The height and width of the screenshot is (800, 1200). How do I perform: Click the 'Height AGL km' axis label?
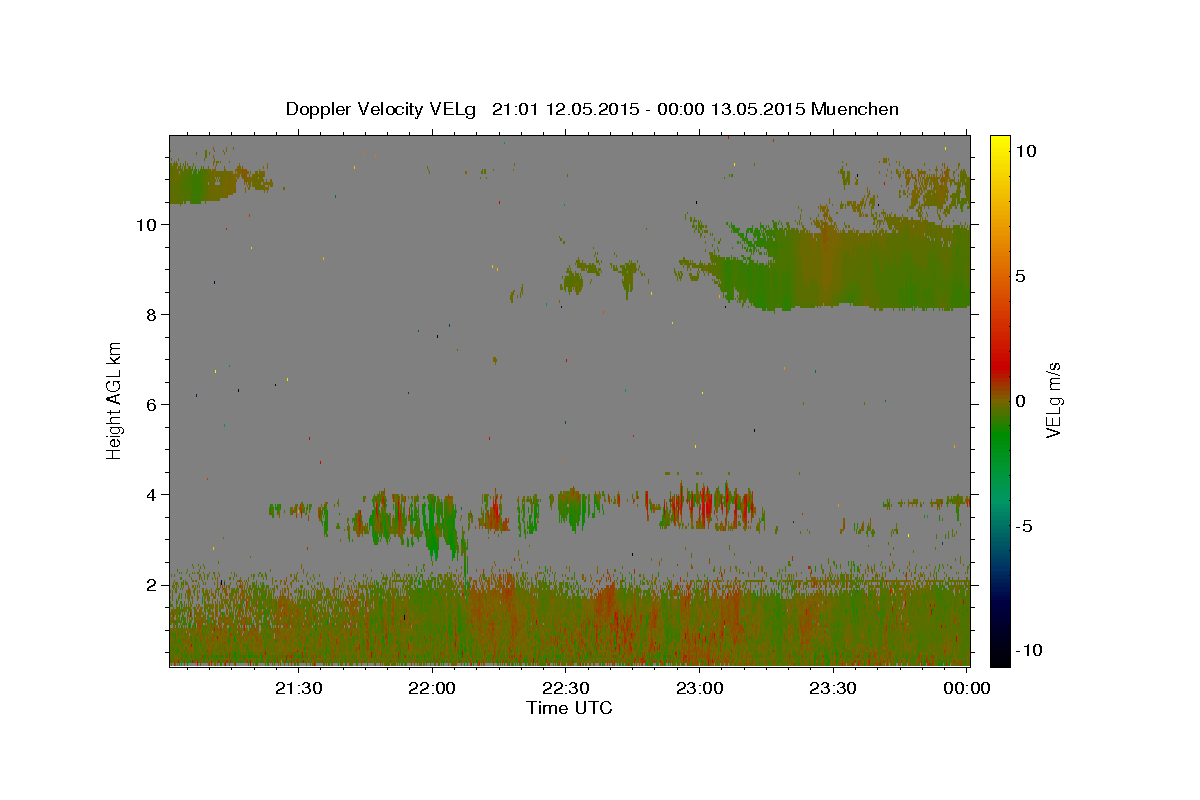click(x=115, y=400)
